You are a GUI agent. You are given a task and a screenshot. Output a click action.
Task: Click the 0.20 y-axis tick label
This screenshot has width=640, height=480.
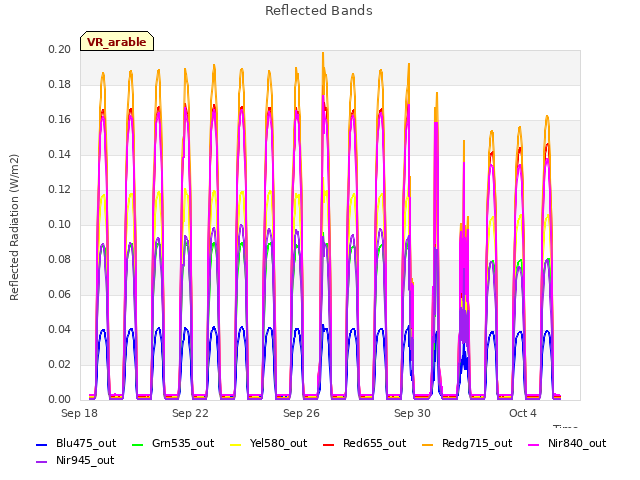[x=60, y=49]
